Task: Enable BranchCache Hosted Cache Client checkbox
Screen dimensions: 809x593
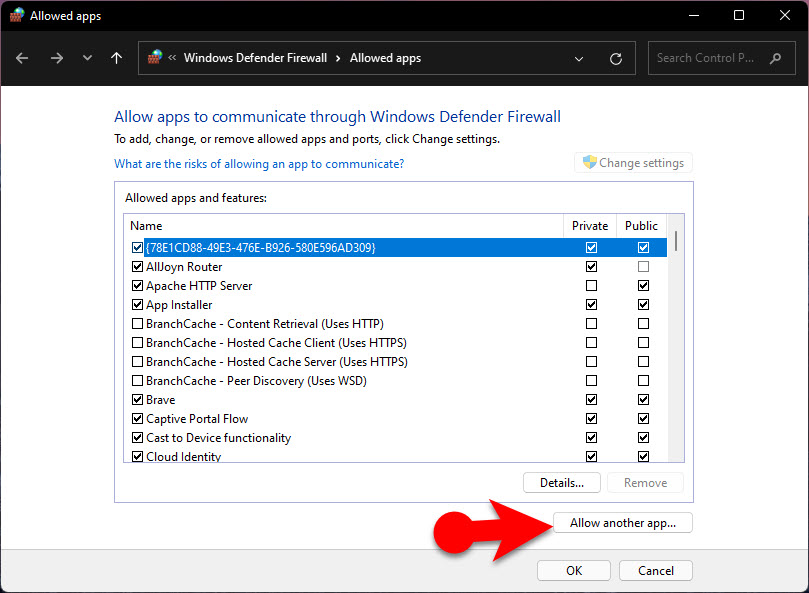Action: pyautogui.click(x=137, y=343)
